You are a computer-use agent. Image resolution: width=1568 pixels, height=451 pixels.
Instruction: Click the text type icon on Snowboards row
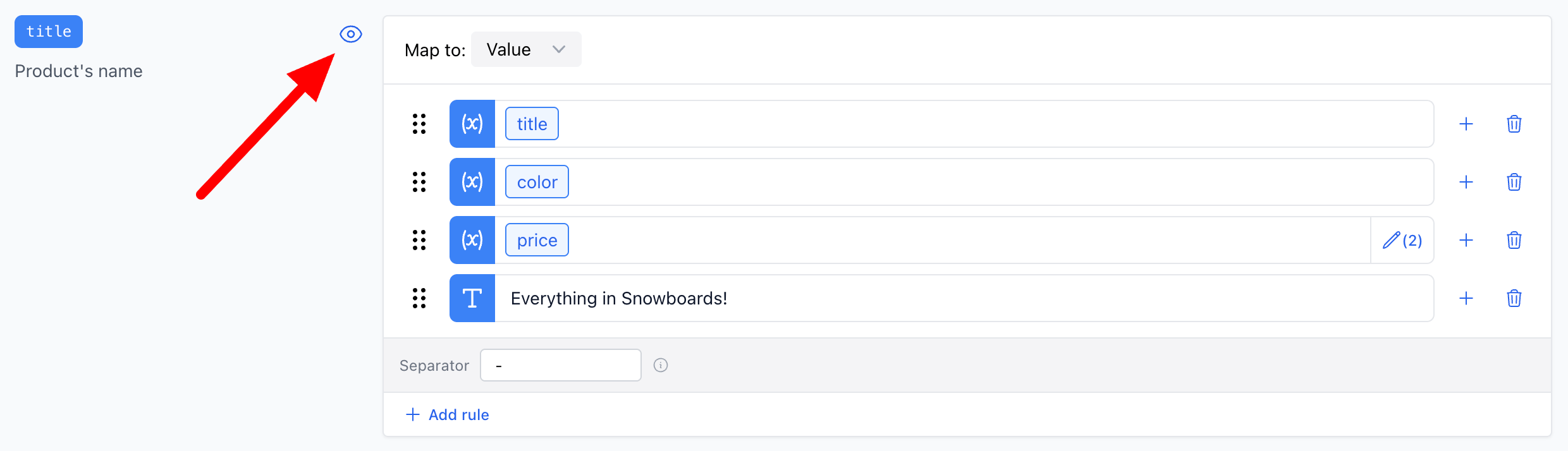[x=472, y=298]
